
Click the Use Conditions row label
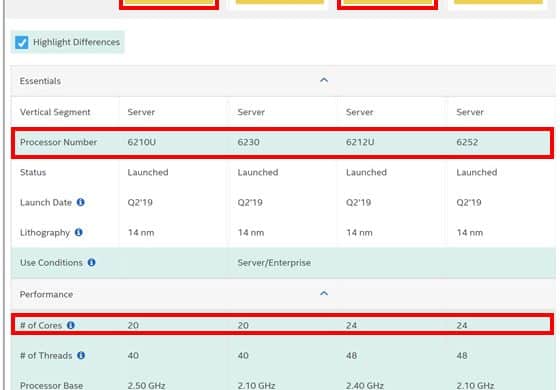click(x=51, y=262)
